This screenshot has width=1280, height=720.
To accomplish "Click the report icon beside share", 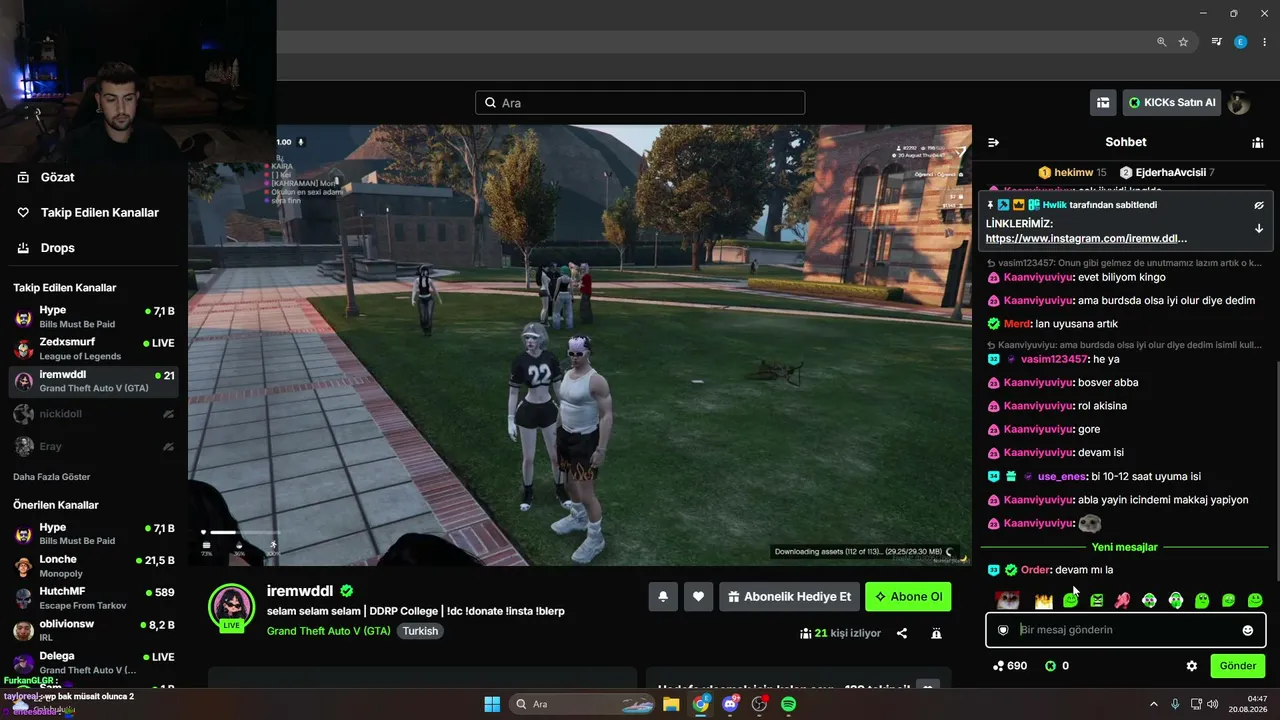I will pyautogui.click(x=936, y=633).
